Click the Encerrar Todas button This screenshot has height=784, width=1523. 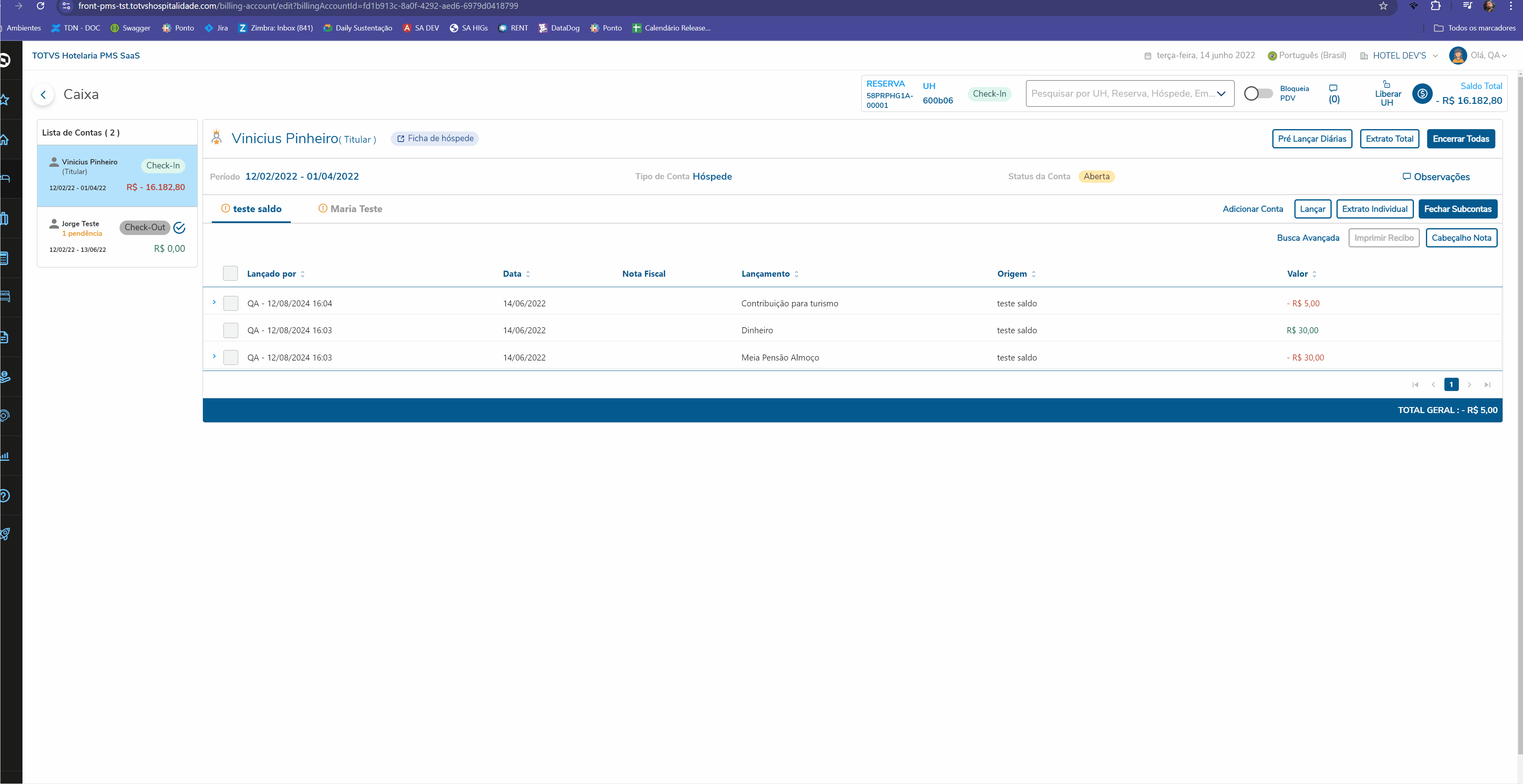pyautogui.click(x=1460, y=138)
